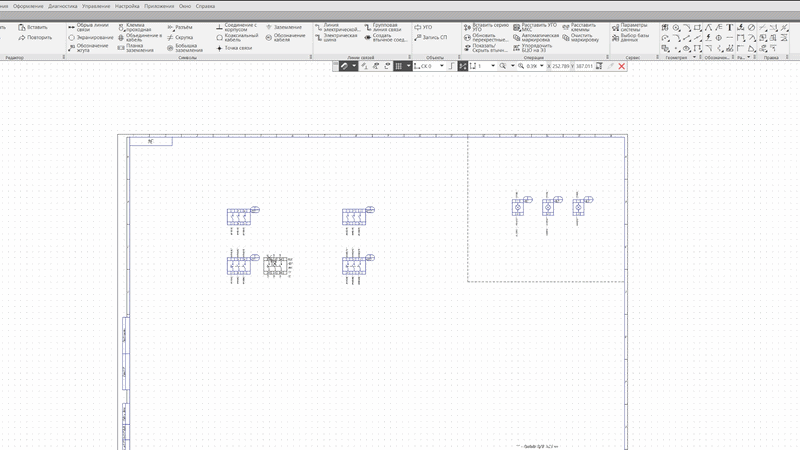800x450 pixels.
Task: Click Повторить in Редактор panel
Action: (x=35, y=37)
